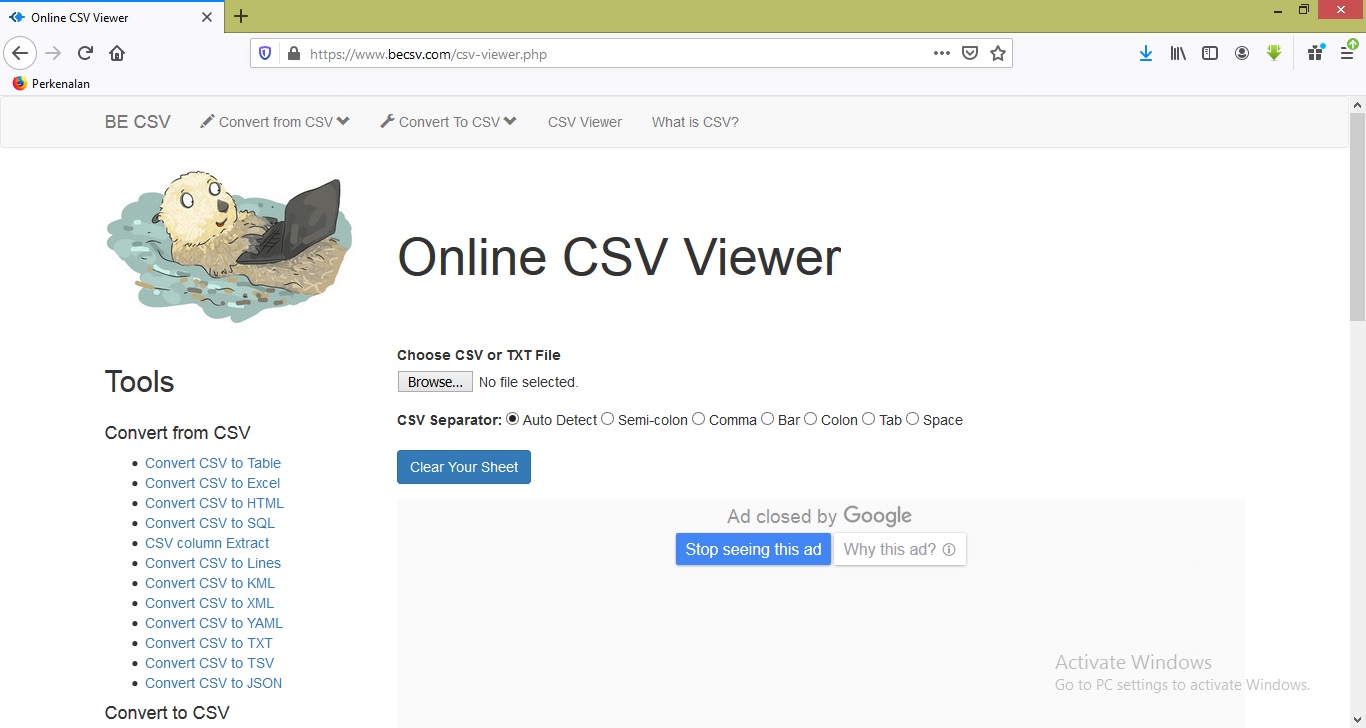This screenshot has height=728, width=1366.
Task: Pick the Tab separator radio button
Action: (x=868, y=419)
